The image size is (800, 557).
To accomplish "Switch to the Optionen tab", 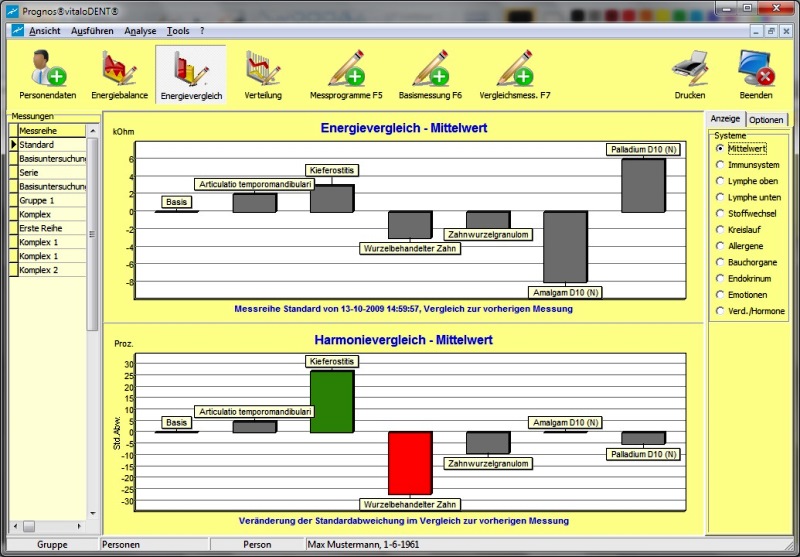I will click(766, 119).
